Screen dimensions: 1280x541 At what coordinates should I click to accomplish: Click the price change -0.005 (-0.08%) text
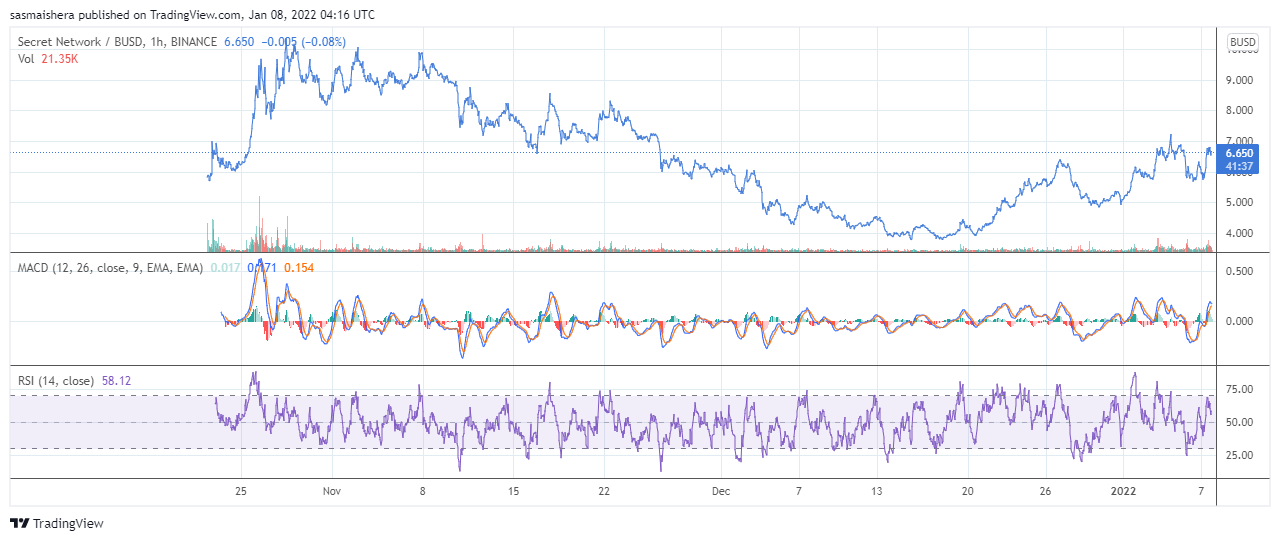[x=303, y=42]
